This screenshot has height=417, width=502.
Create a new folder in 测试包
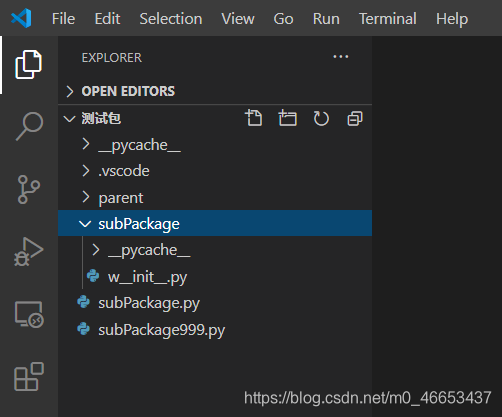click(x=287, y=118)
